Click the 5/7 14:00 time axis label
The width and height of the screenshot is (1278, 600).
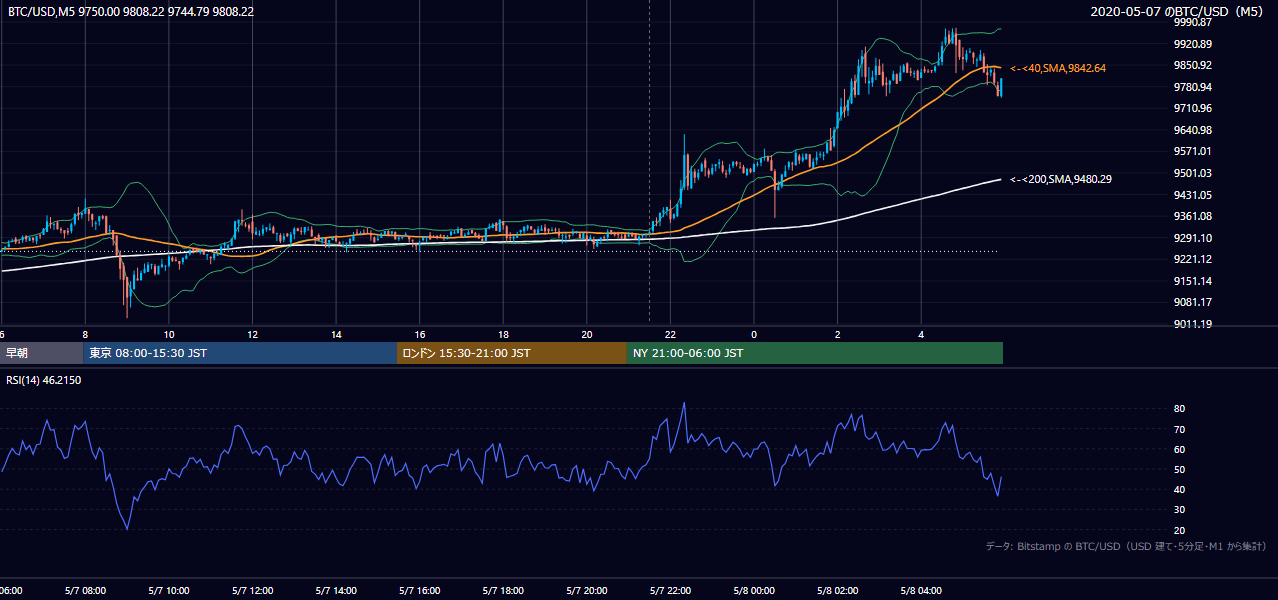(x=336, y=591)
